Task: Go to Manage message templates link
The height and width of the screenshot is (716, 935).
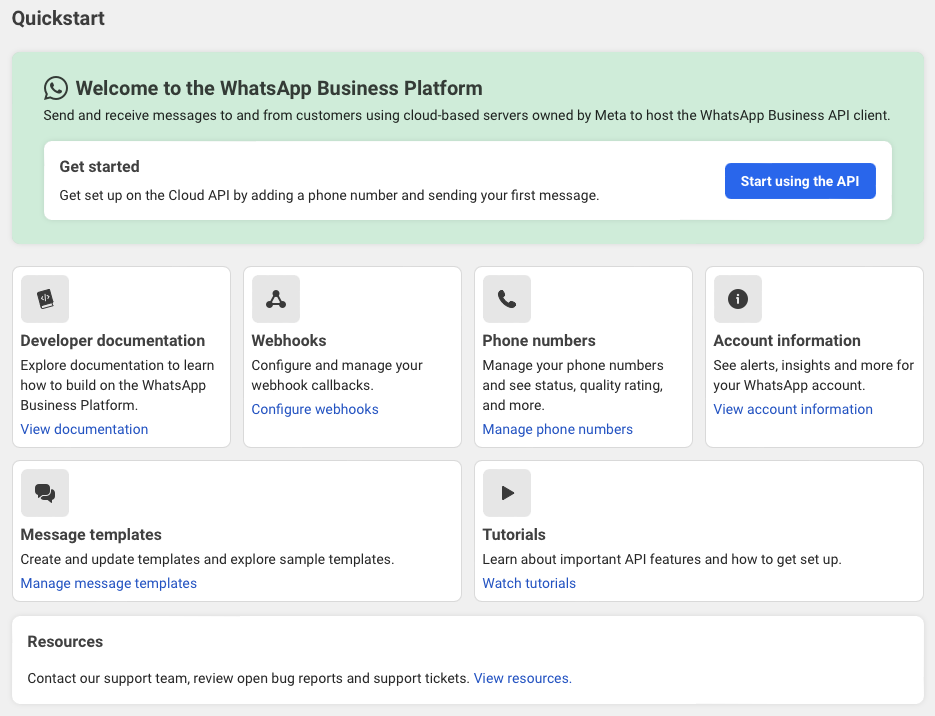Action: pos(109,583)
